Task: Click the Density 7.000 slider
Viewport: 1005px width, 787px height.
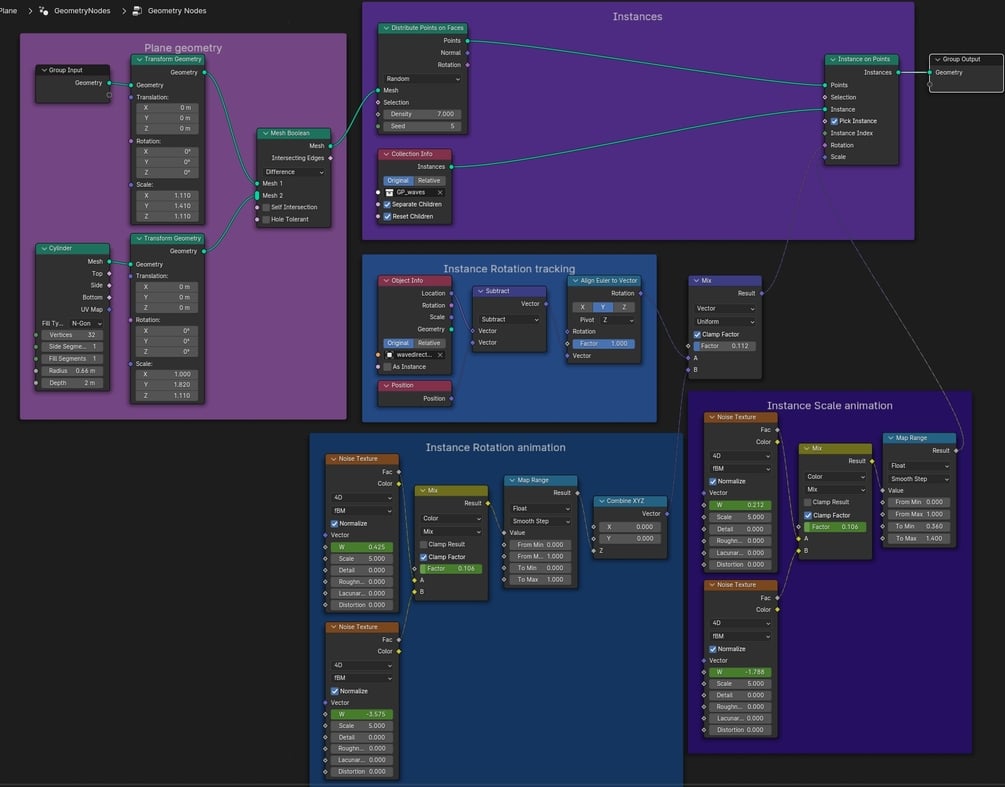Action: point(422,114)
